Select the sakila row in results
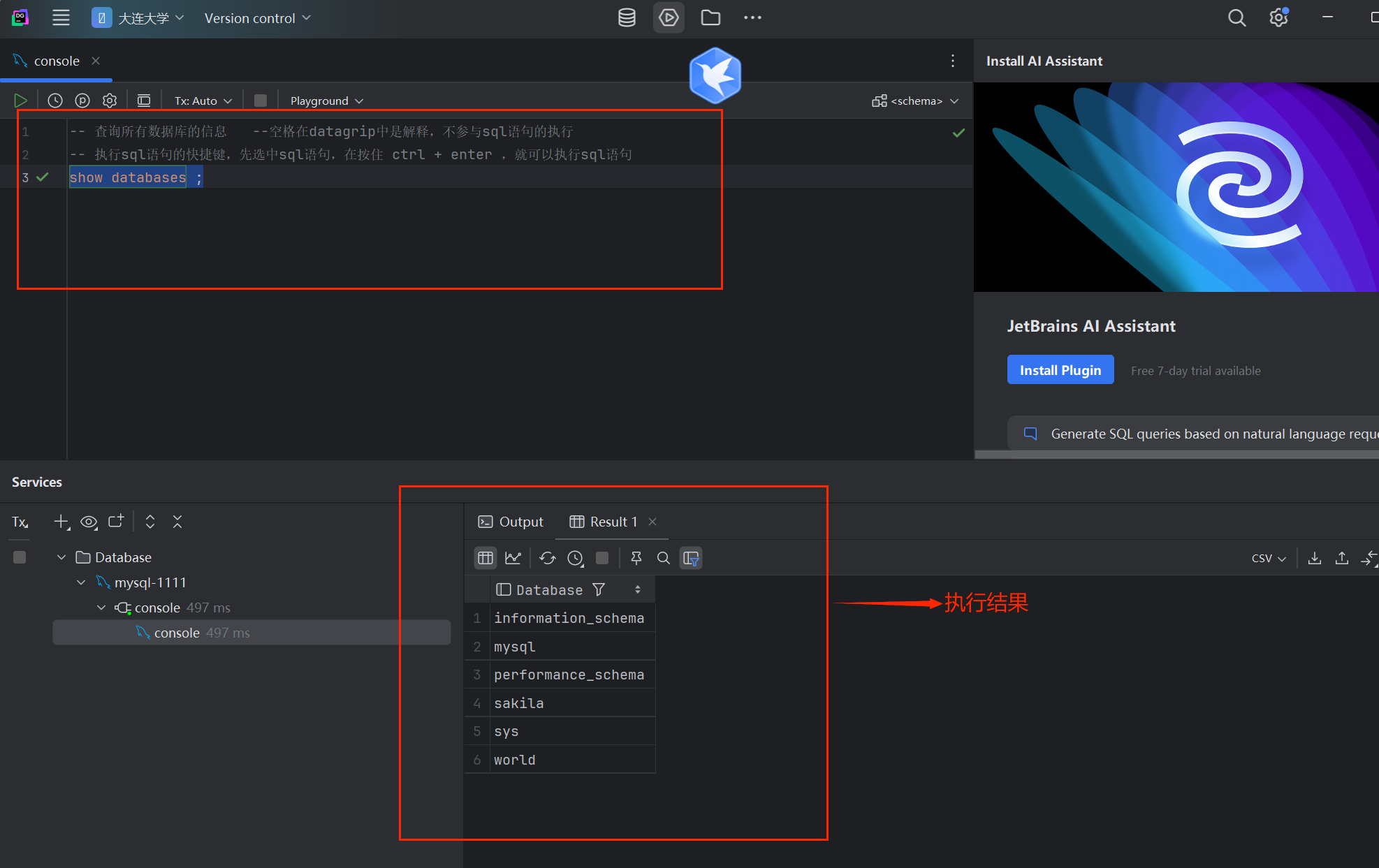The width and height of the screenshot is (1379, 868). [x=518, y=703]
